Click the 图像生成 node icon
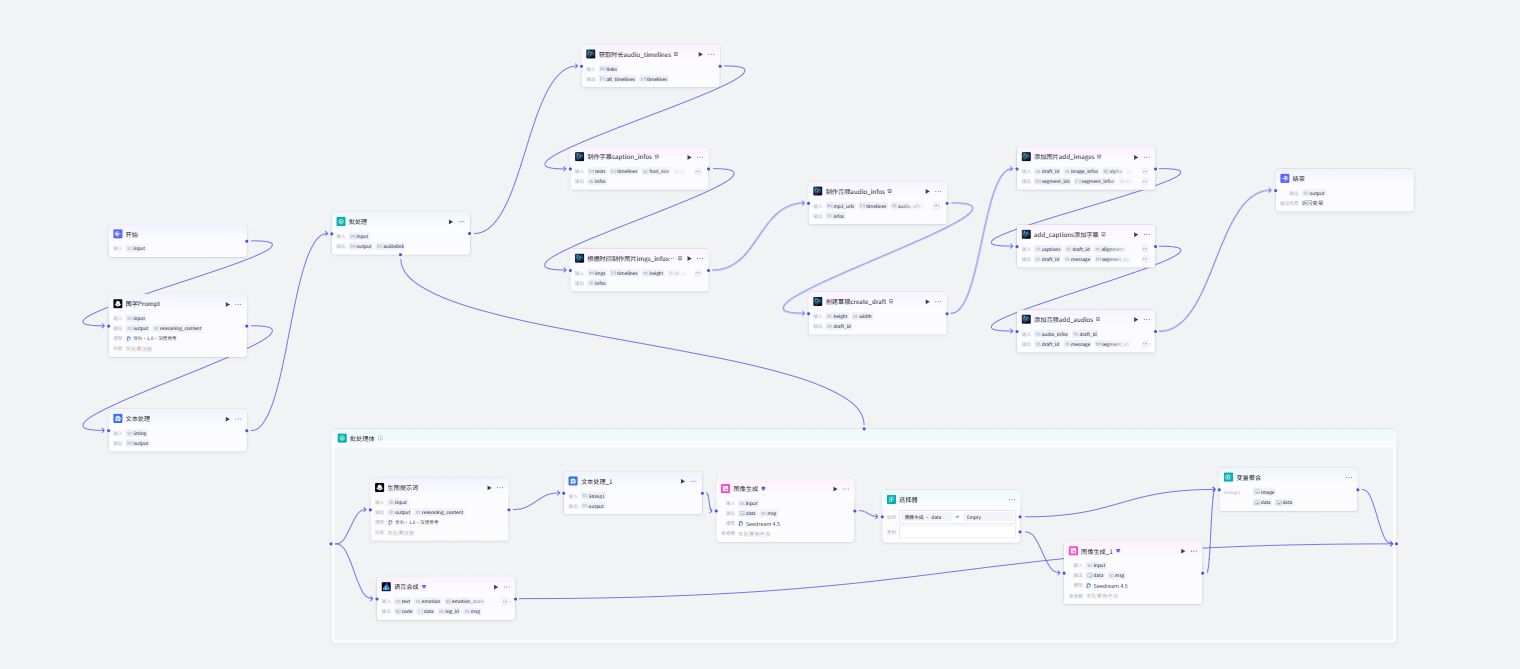The image size is (1520, 669). [726, 489]
